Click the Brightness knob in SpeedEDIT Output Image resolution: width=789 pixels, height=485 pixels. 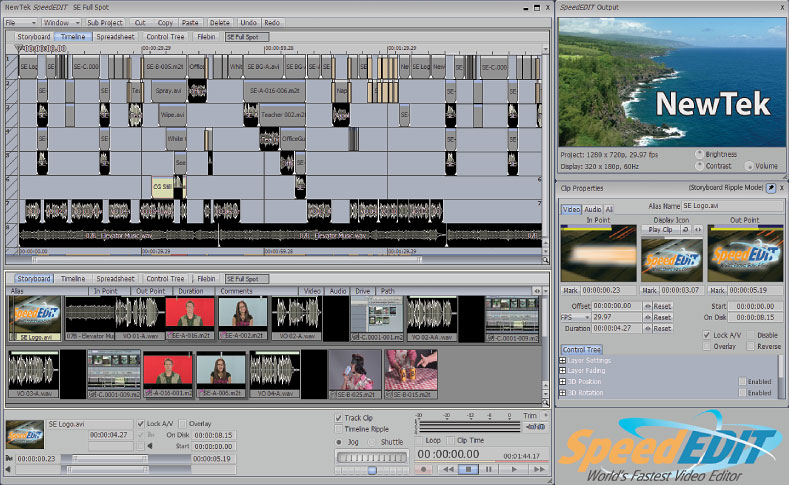click(x=699, y=154)
